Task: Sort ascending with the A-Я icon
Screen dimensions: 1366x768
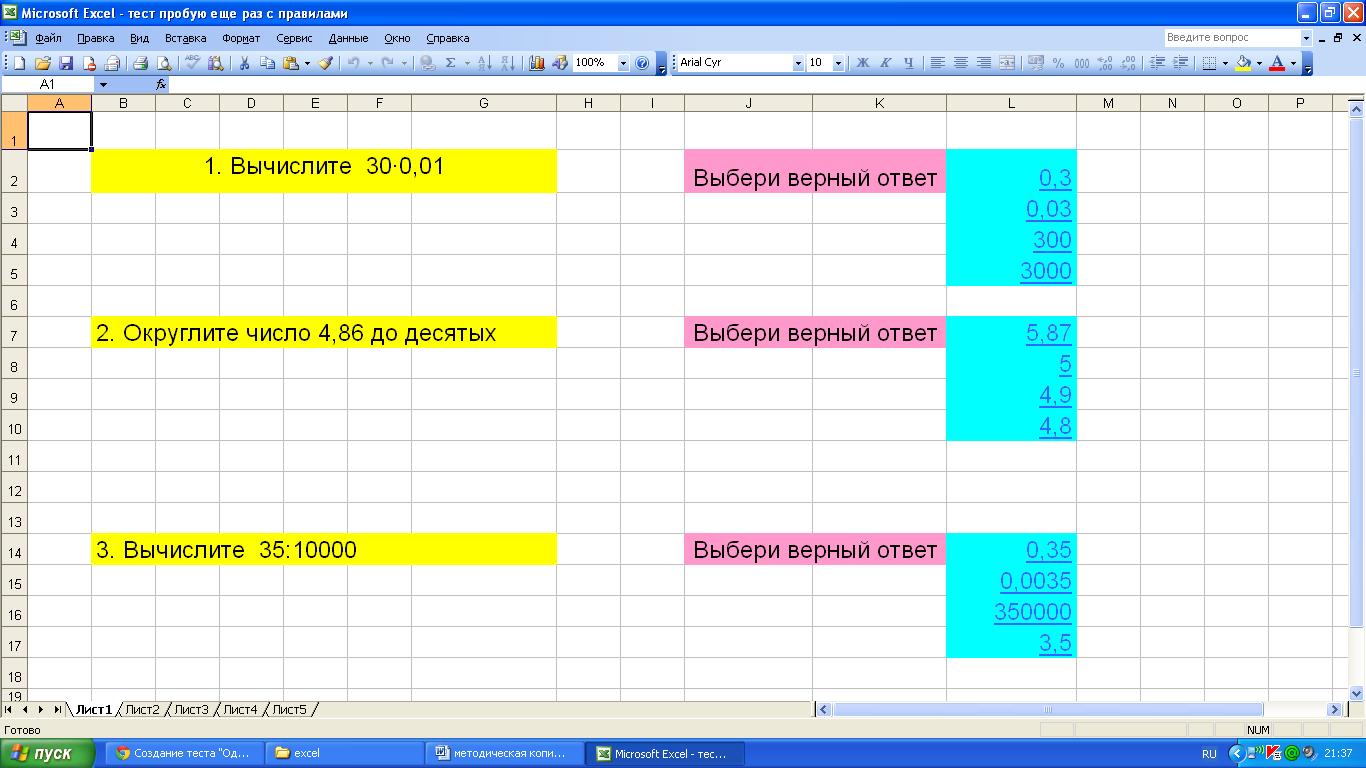Action: point(484,63)
